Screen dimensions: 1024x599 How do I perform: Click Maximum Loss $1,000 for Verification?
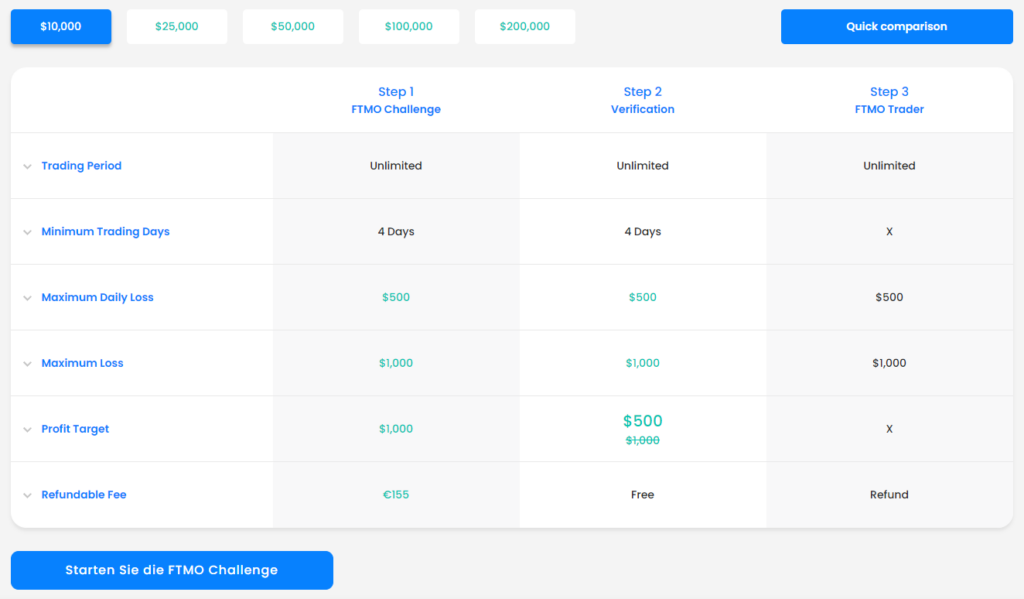643,363
